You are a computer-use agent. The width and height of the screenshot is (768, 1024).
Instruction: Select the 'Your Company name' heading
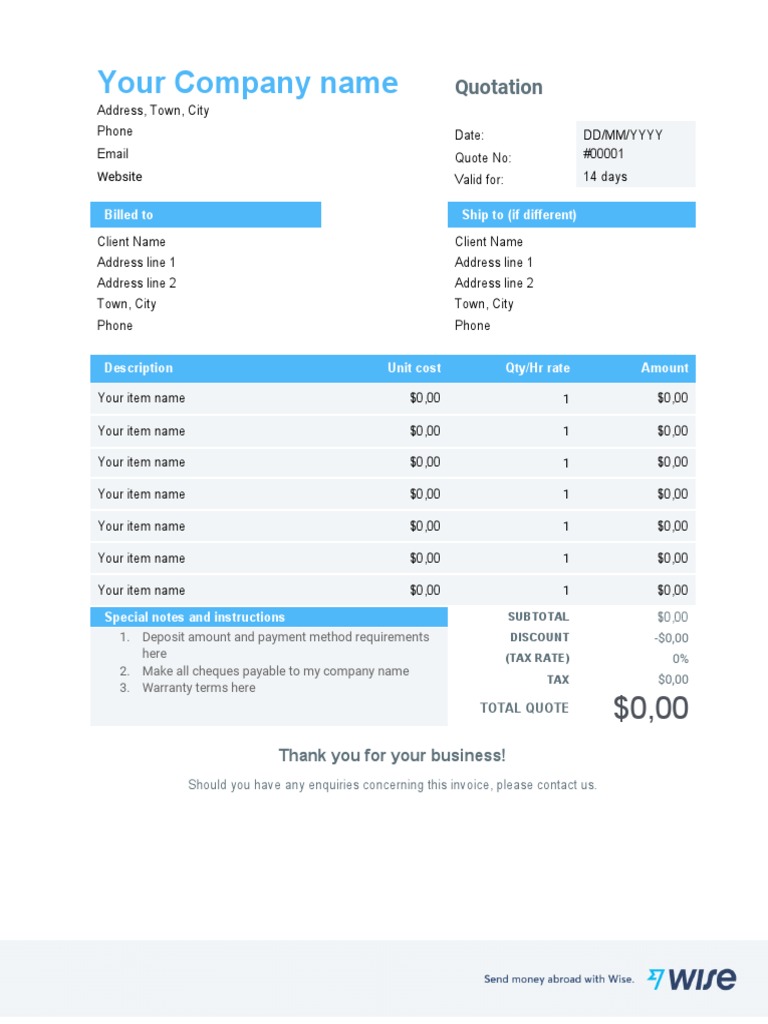[x=248, y=83]
